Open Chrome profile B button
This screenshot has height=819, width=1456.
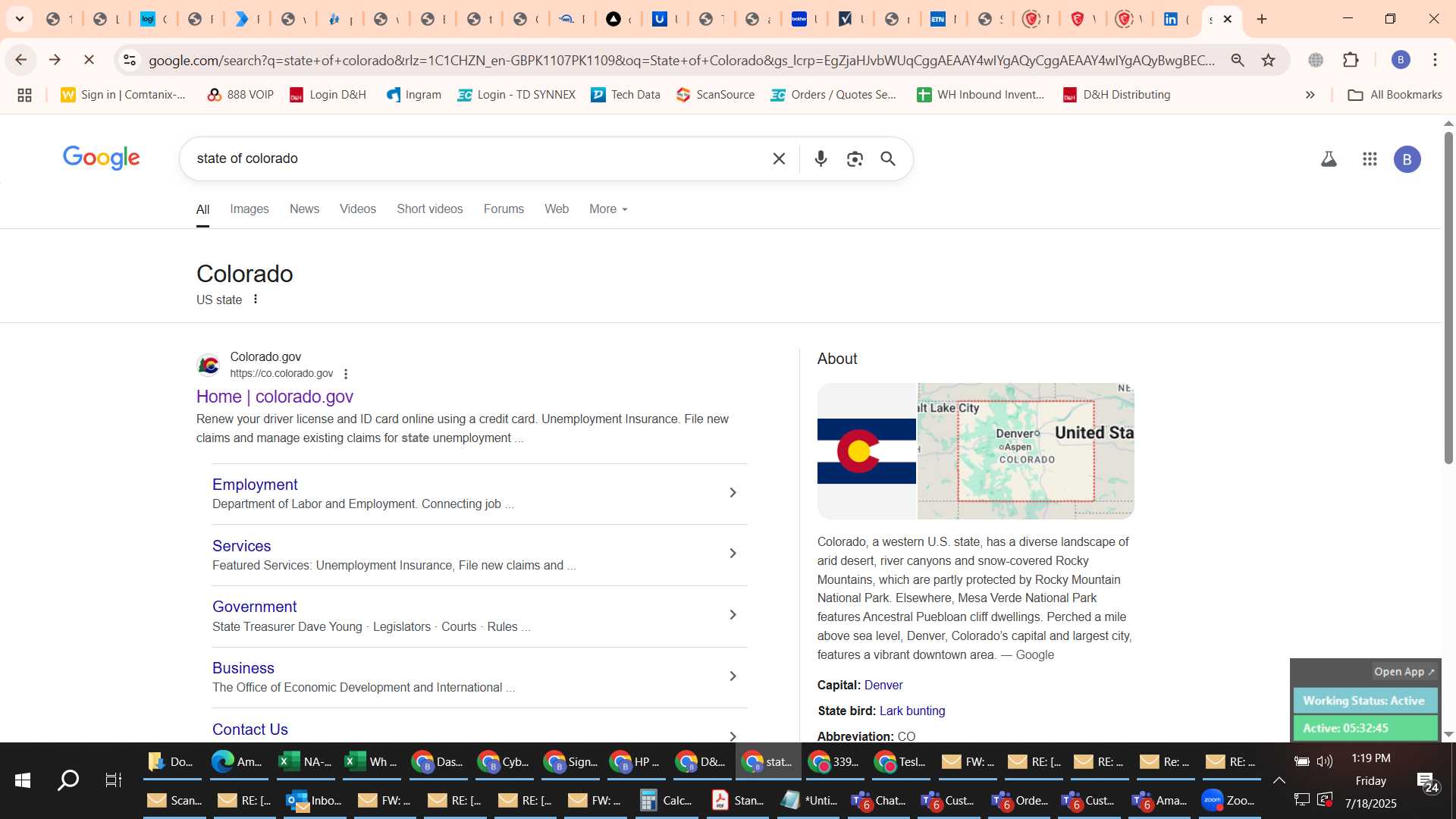tap(1401, 60)
